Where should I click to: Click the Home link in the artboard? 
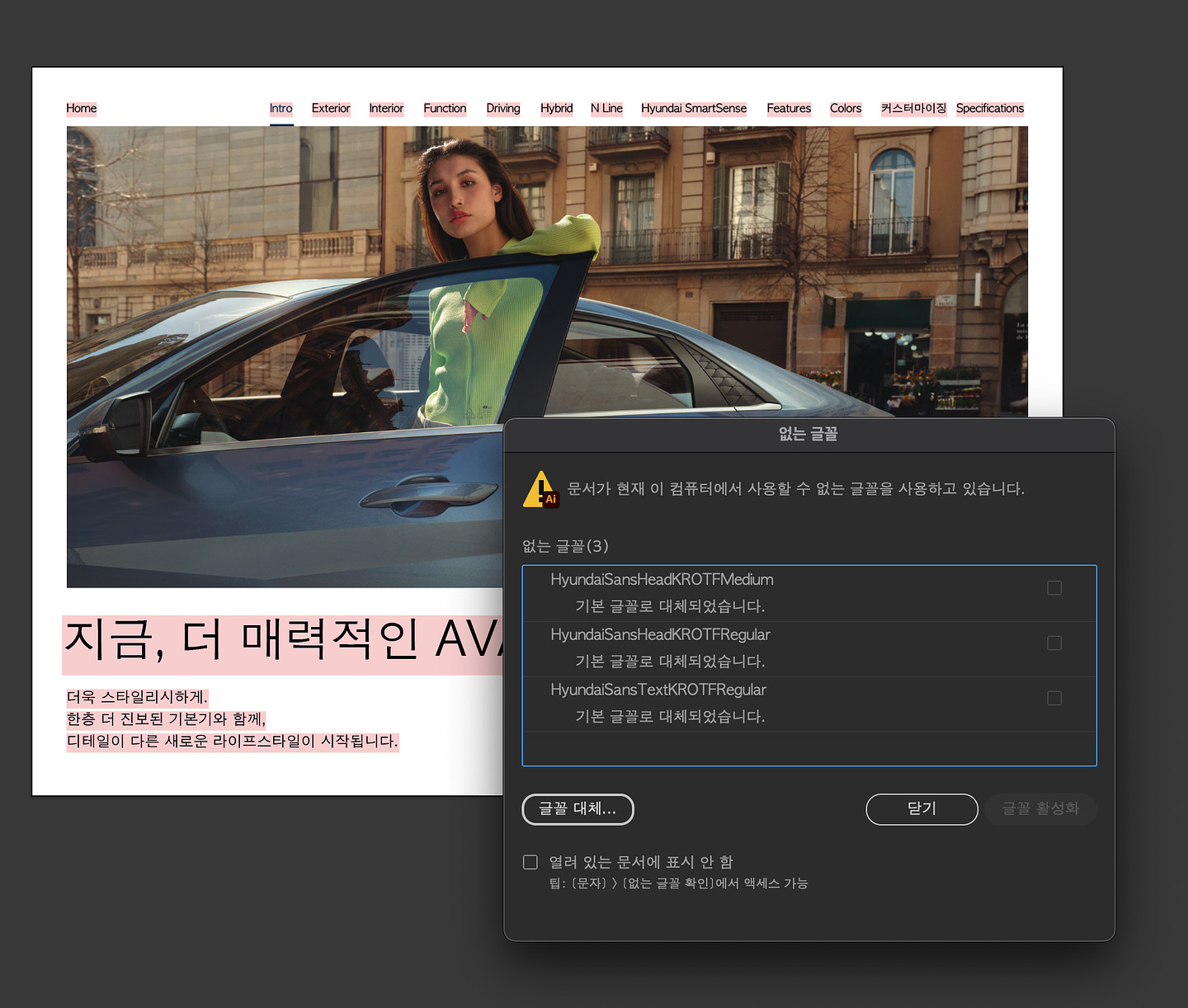[82, 109]
